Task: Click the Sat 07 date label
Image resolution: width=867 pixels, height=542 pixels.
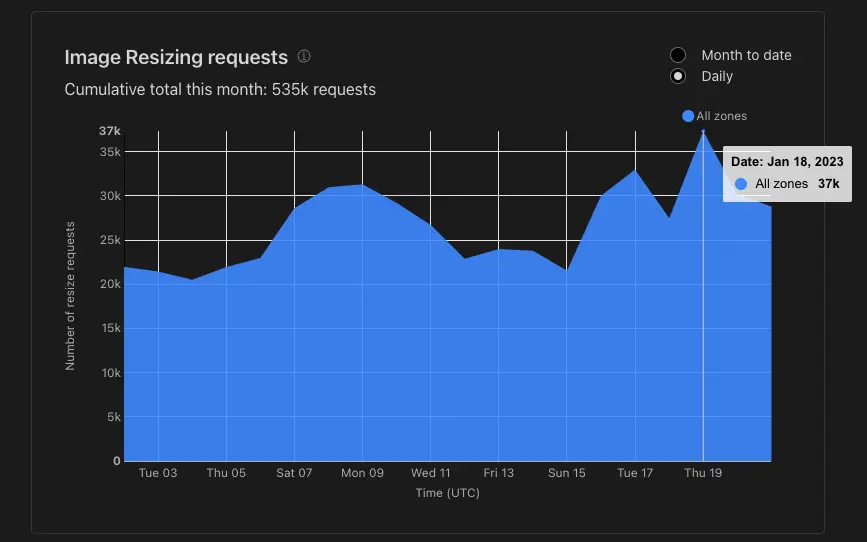Action: 294,473
